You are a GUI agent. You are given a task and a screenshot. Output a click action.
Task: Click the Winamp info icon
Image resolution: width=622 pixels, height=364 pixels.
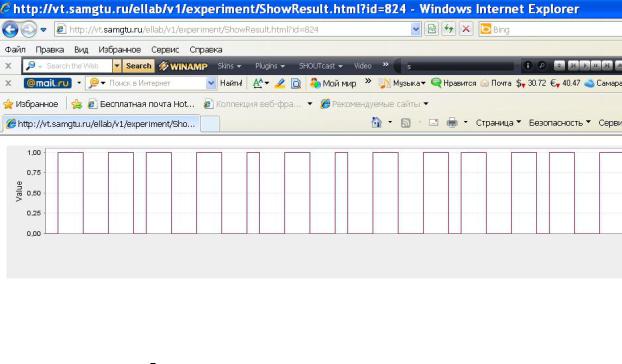click(528, 66)
